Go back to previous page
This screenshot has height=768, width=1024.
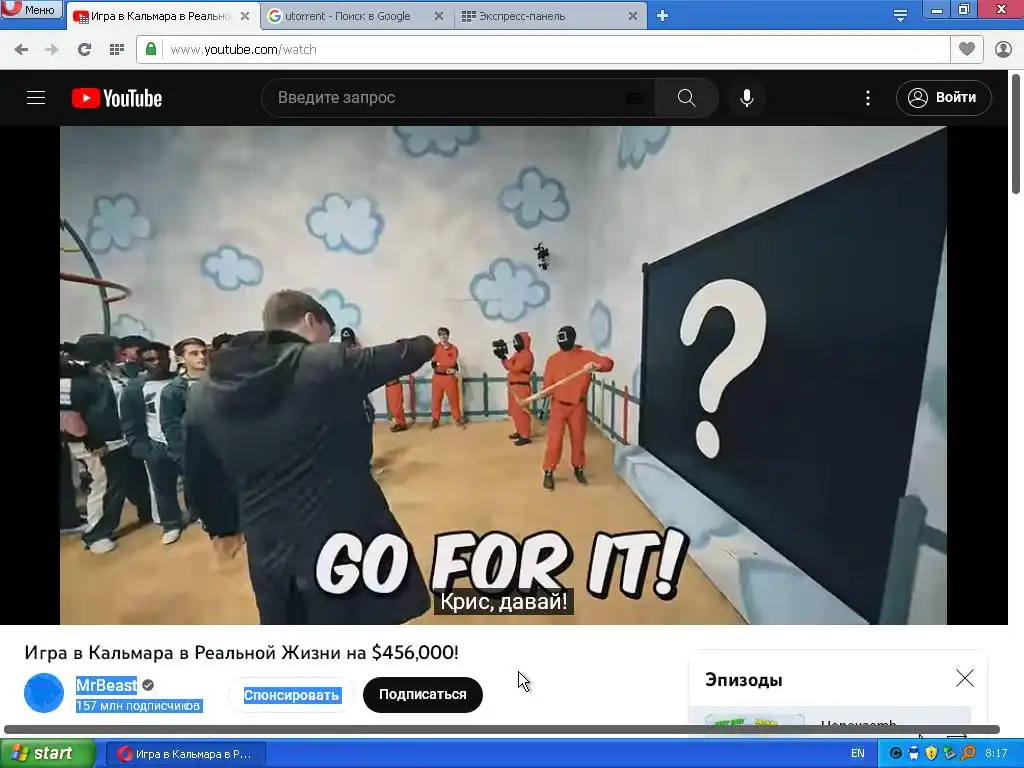coord(21,50)
